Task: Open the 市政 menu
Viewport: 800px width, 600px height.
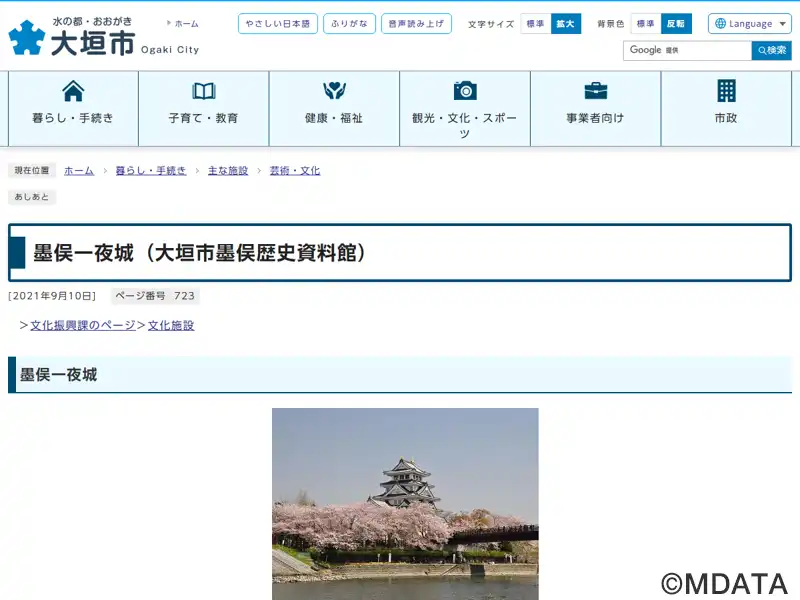Action: [x=726, y=109]
